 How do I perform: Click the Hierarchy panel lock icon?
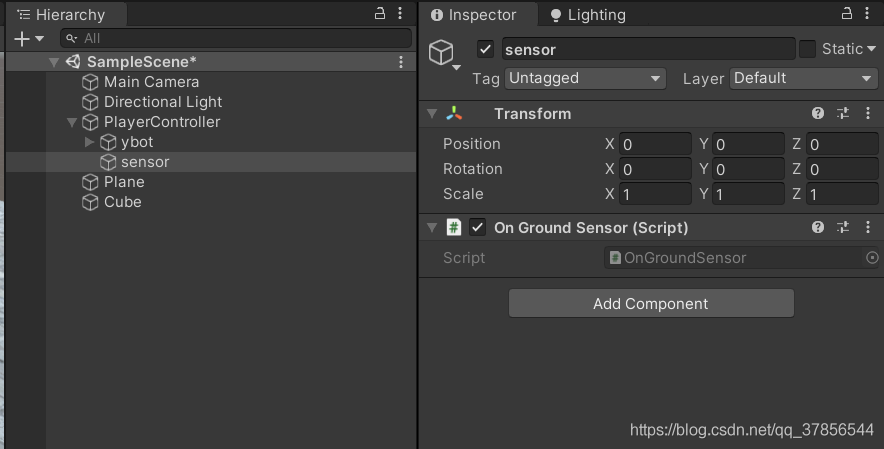pyautogui.click(x=380, y=14)
